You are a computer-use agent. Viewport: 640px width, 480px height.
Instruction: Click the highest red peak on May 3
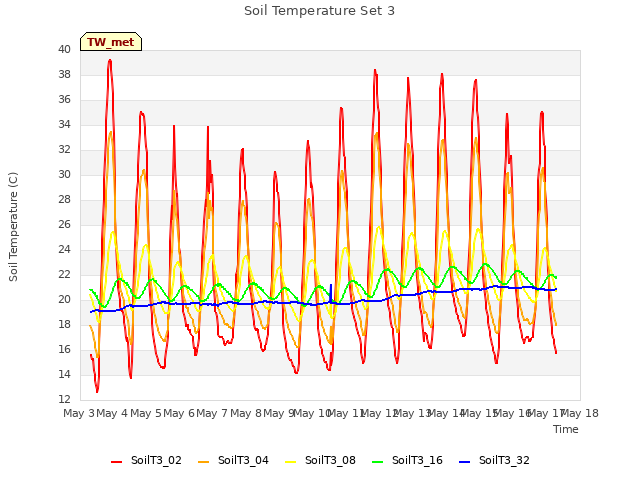click(110, 60)
